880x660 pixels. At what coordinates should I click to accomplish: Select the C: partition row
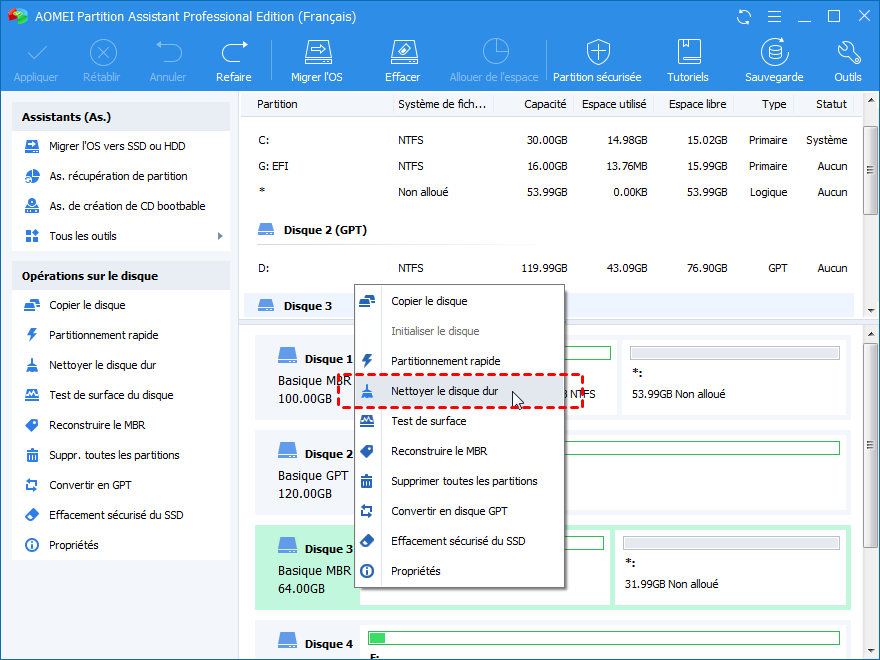549,140
